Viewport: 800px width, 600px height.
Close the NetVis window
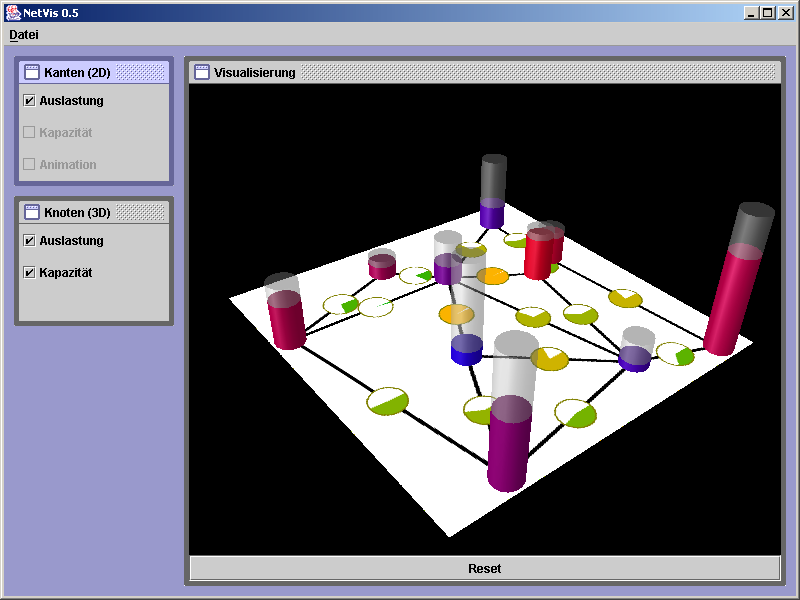786,13
